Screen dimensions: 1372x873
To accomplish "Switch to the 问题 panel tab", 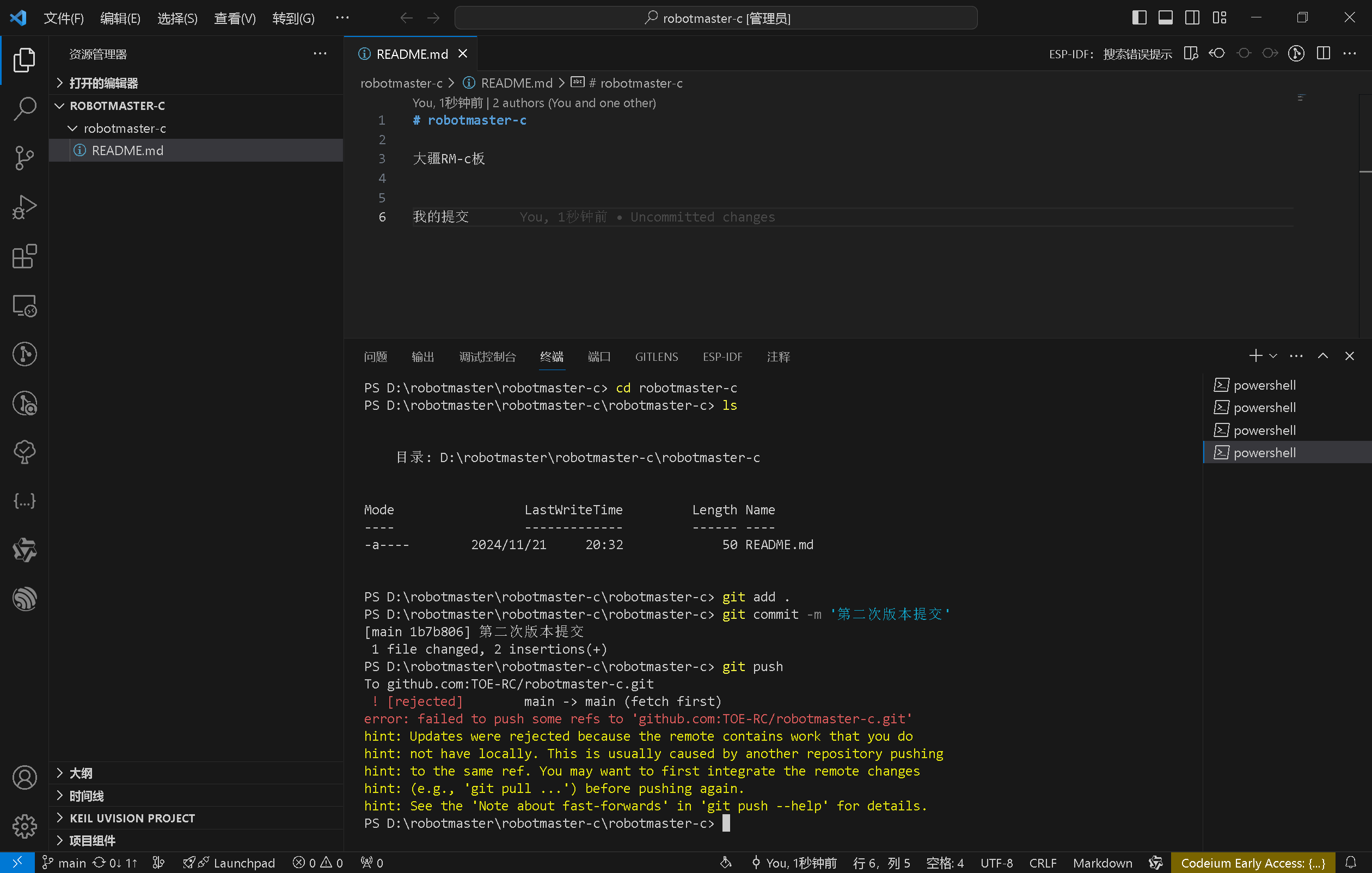I will point(376,357).
